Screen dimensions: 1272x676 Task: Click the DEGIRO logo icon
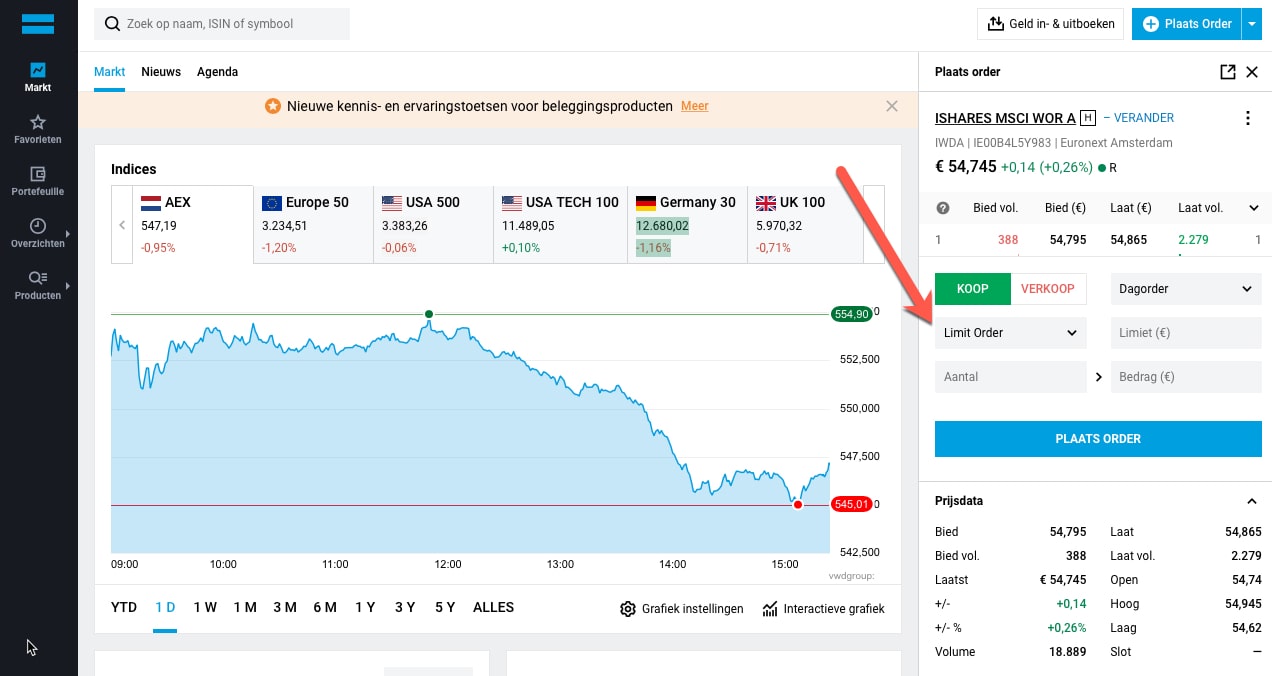[38, 24]
